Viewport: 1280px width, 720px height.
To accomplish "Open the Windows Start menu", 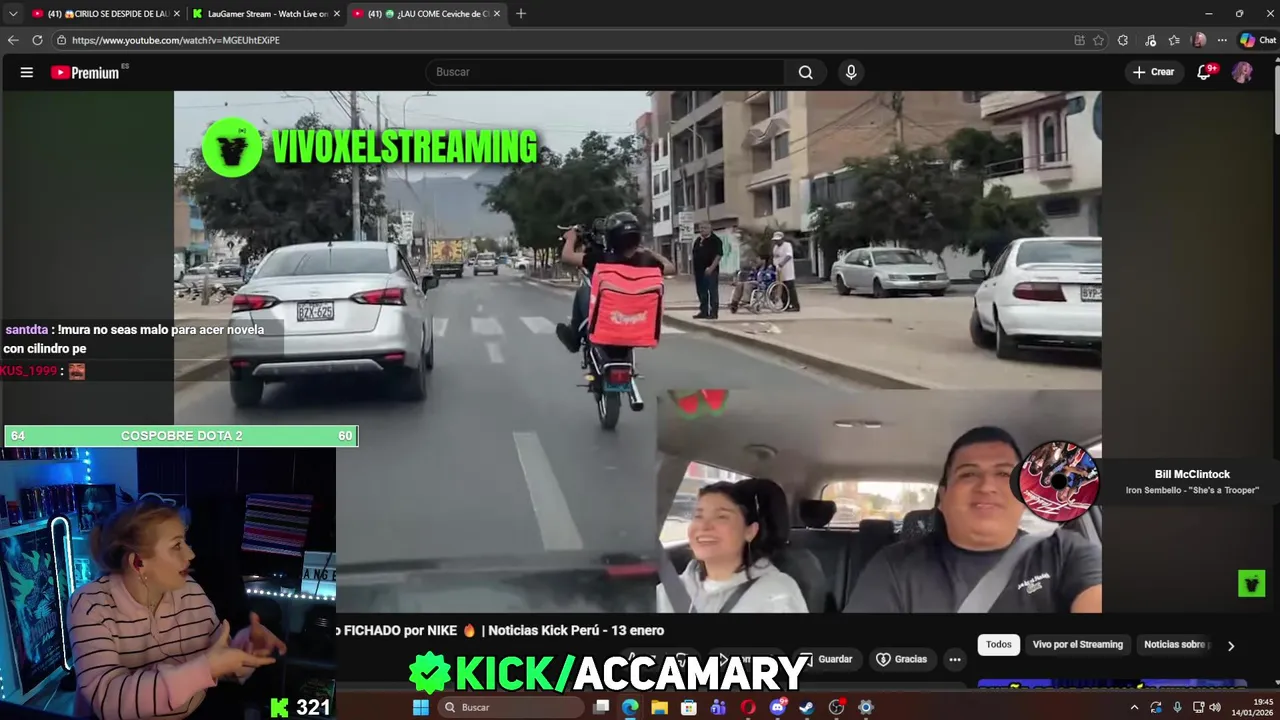I will point(421,707).
